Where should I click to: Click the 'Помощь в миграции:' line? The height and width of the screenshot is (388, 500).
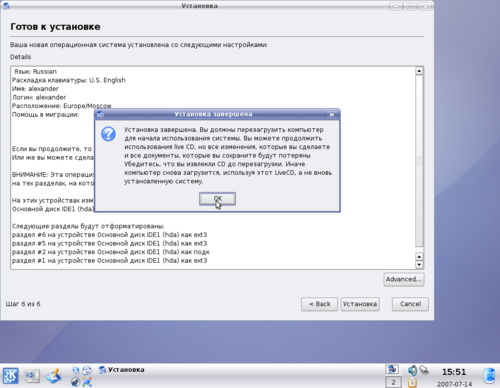pos(45,115)
